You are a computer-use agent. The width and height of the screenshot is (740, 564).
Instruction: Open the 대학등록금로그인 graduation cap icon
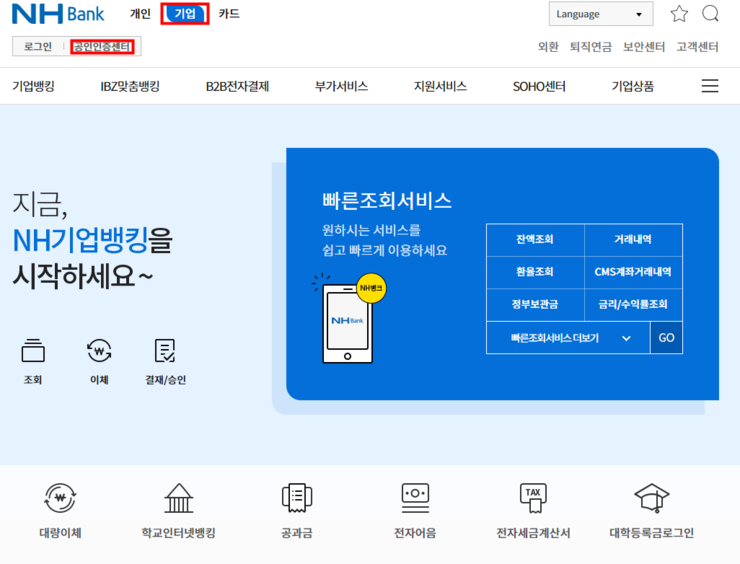point(652,498)
